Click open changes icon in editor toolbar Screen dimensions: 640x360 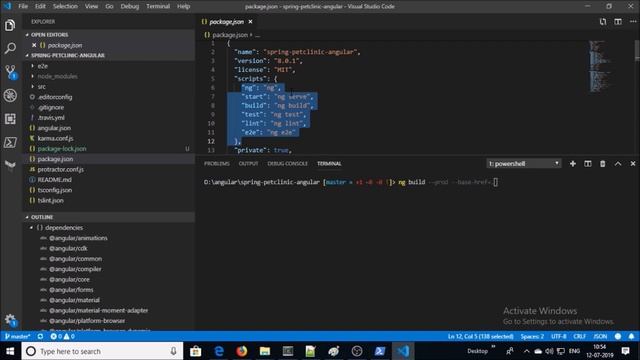(603, 22)
